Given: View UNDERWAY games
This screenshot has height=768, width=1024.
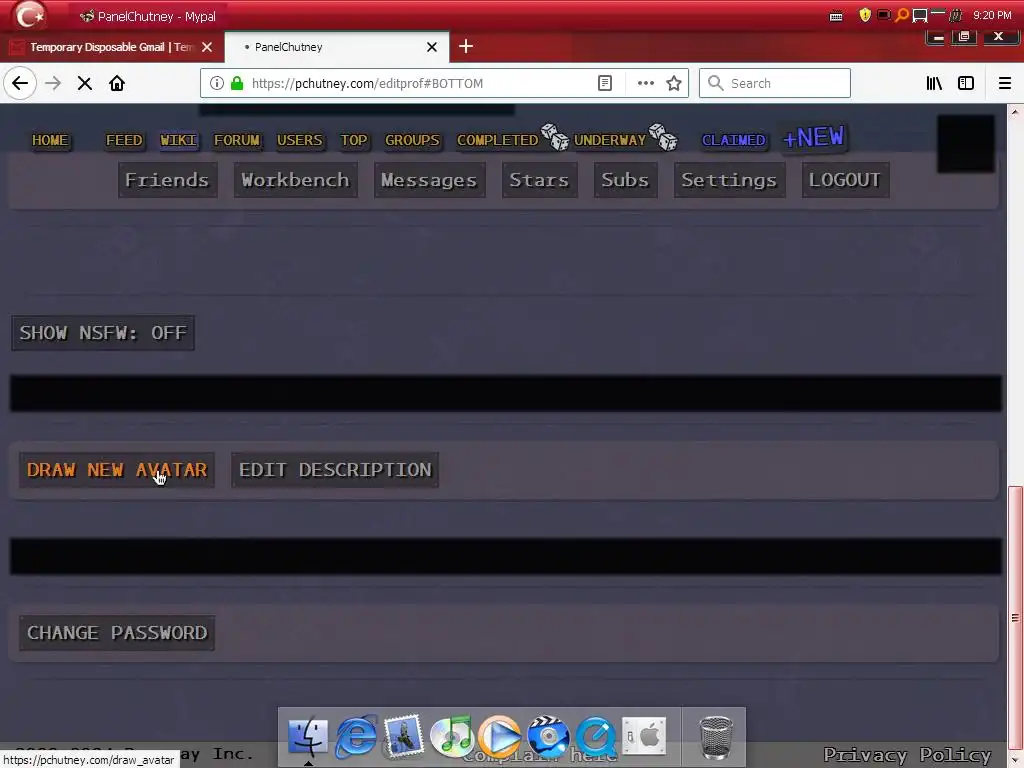Looking at the screenshot, I should pos(609,140).
